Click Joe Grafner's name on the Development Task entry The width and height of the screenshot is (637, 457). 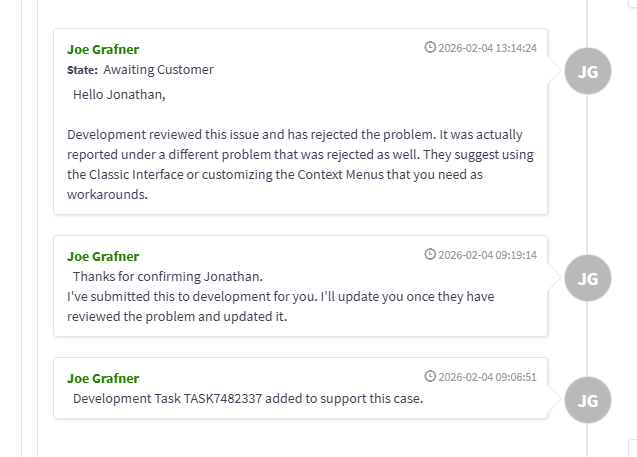[x=103, y=378]
